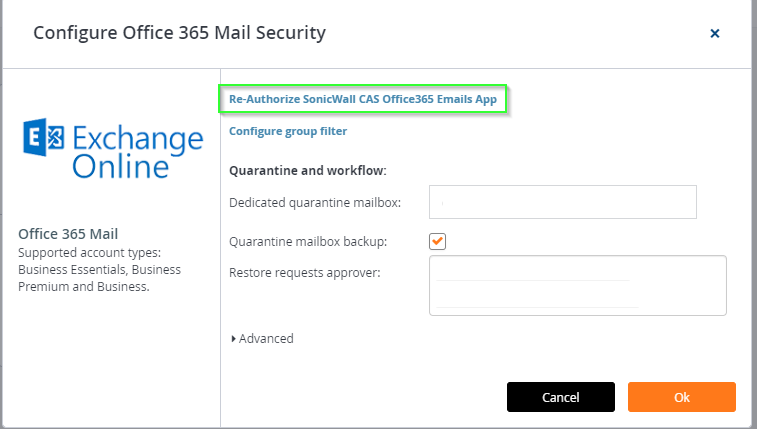The image size is (757, 429).
Task: Close the Configure Office 365 Mail Security dialog
Action: 715,33
